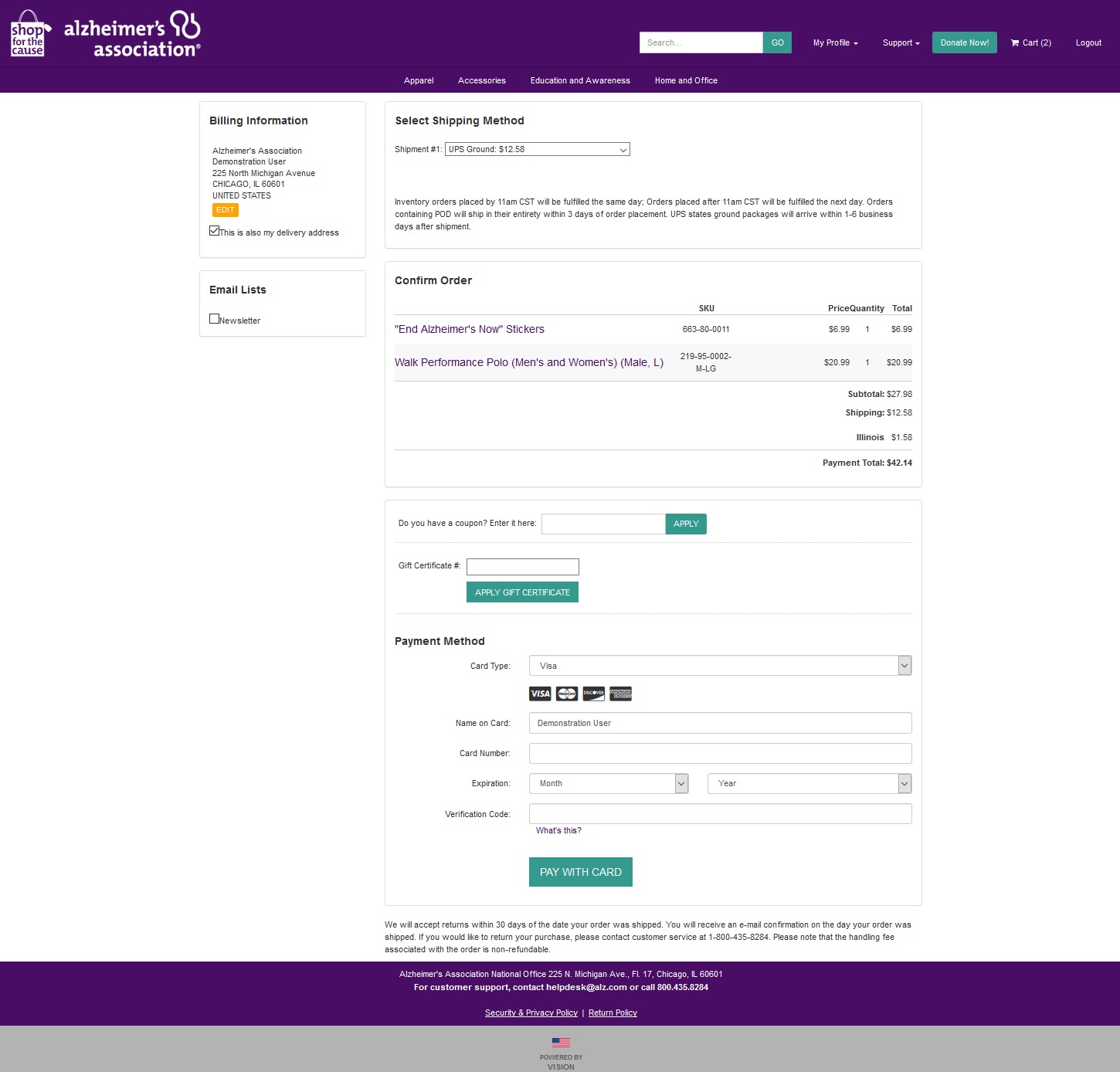
Task: Open the expiration Month dropdown
Action: (609, 784)
